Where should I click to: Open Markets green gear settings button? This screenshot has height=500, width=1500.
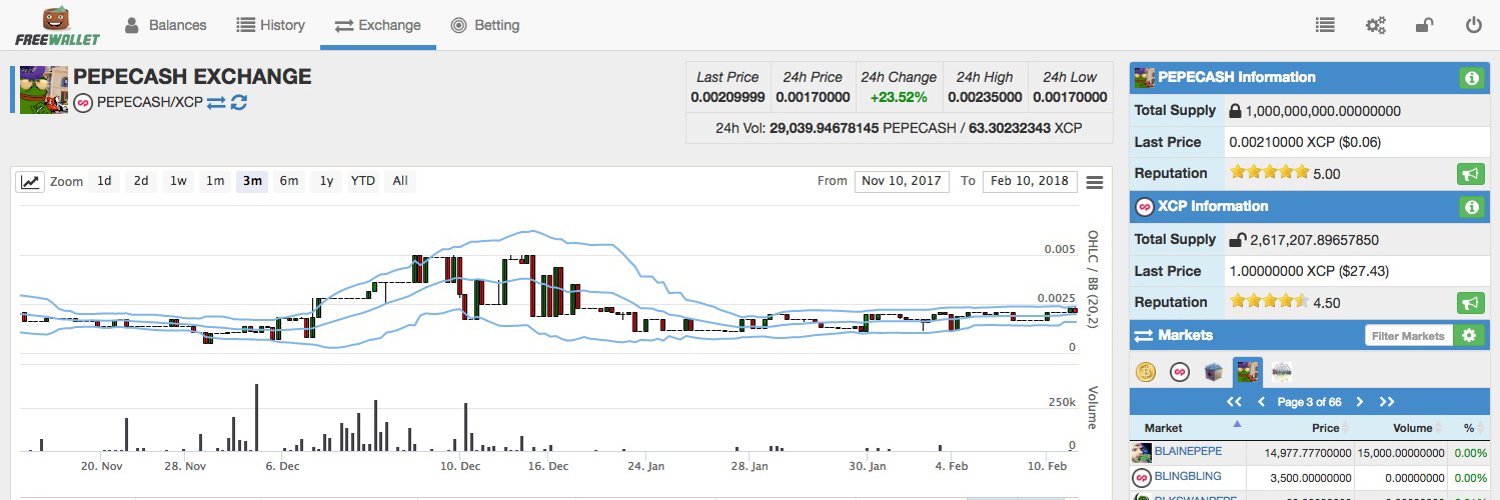coord(1469,335)
